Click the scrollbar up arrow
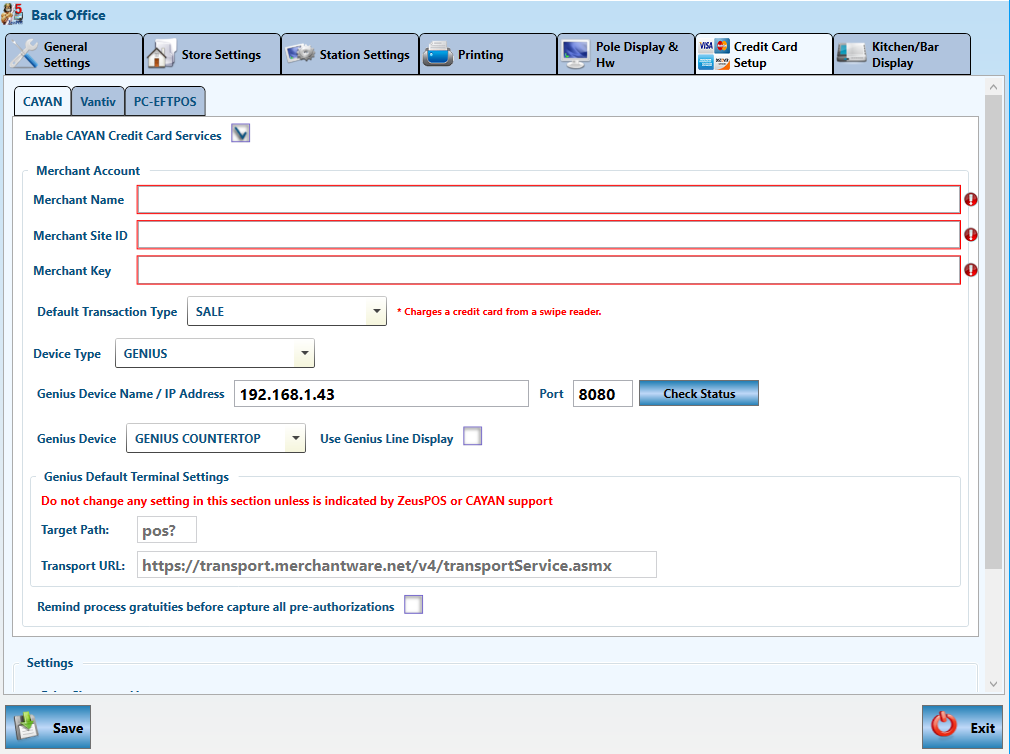This screenshot has width=1010, height=754. pyautogui.click(x=993, y=86)
